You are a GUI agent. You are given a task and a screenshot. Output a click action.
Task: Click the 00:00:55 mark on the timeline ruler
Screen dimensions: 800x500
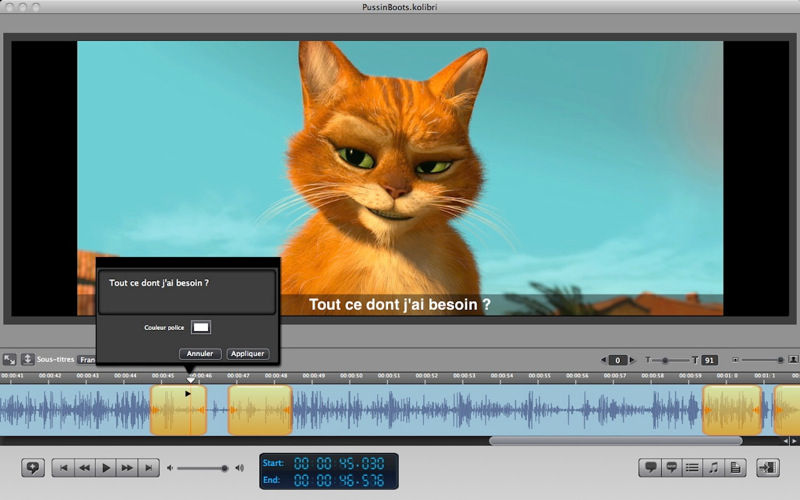click(540, 376)
